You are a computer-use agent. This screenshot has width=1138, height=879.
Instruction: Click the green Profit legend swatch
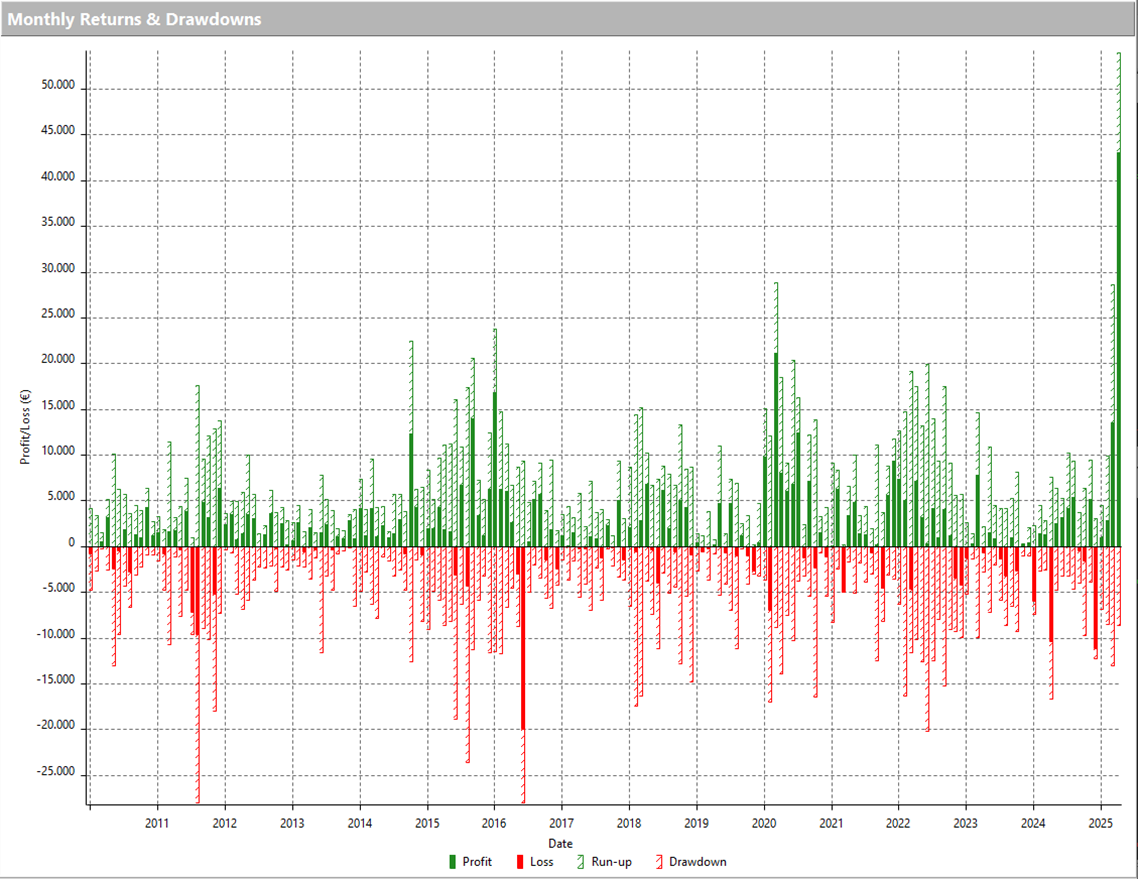pos(452,861)
